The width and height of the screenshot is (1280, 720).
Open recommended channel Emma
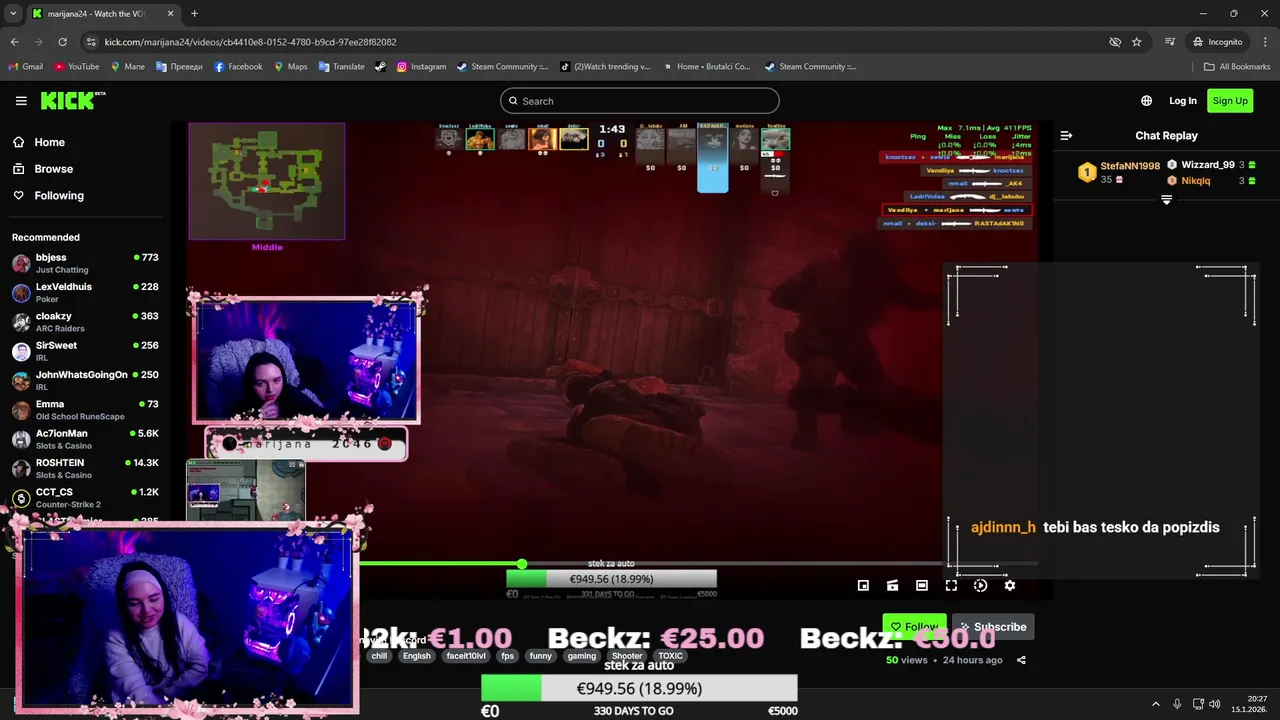tap(85, 410)
